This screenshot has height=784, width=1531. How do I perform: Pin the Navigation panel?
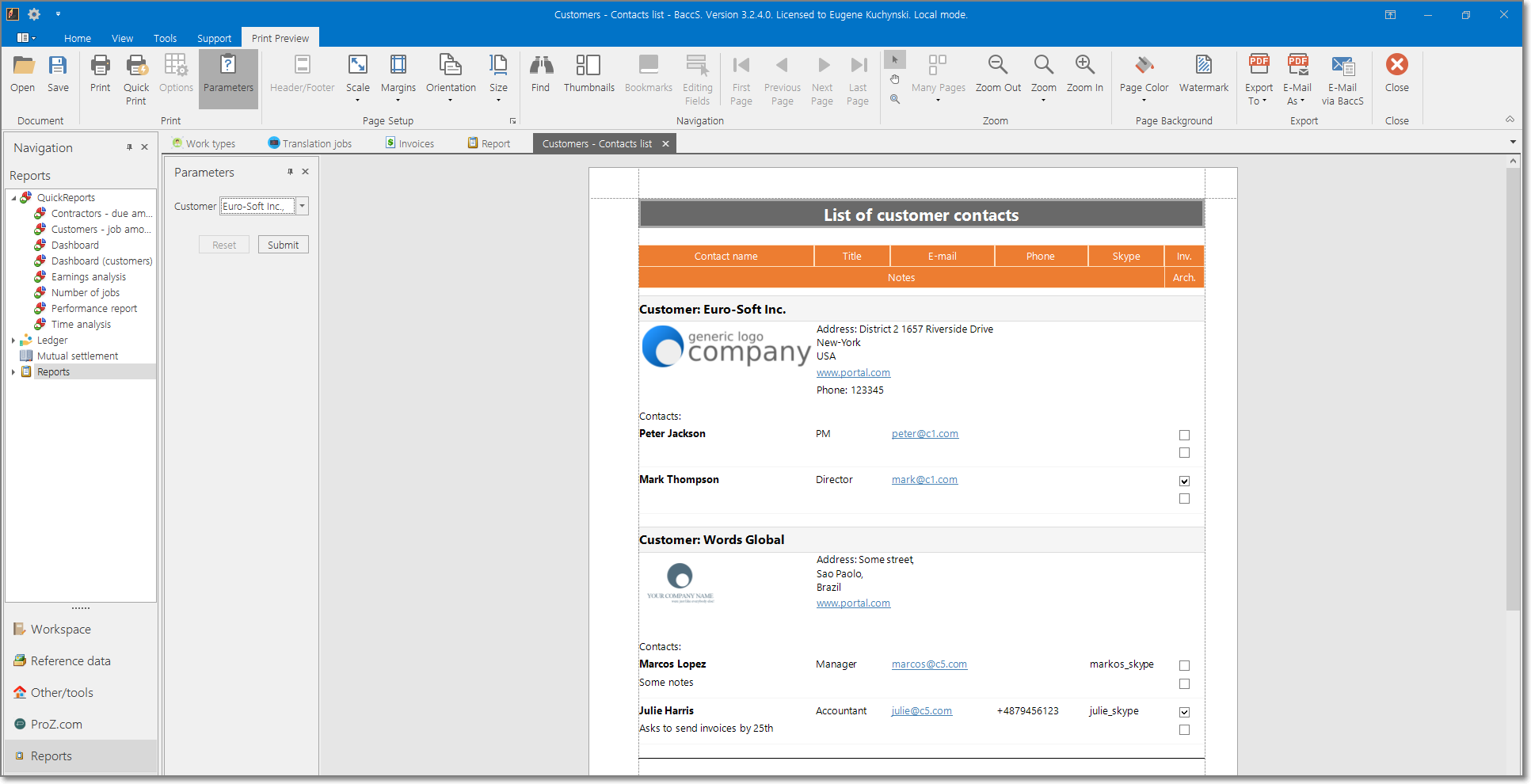(129, 147)
